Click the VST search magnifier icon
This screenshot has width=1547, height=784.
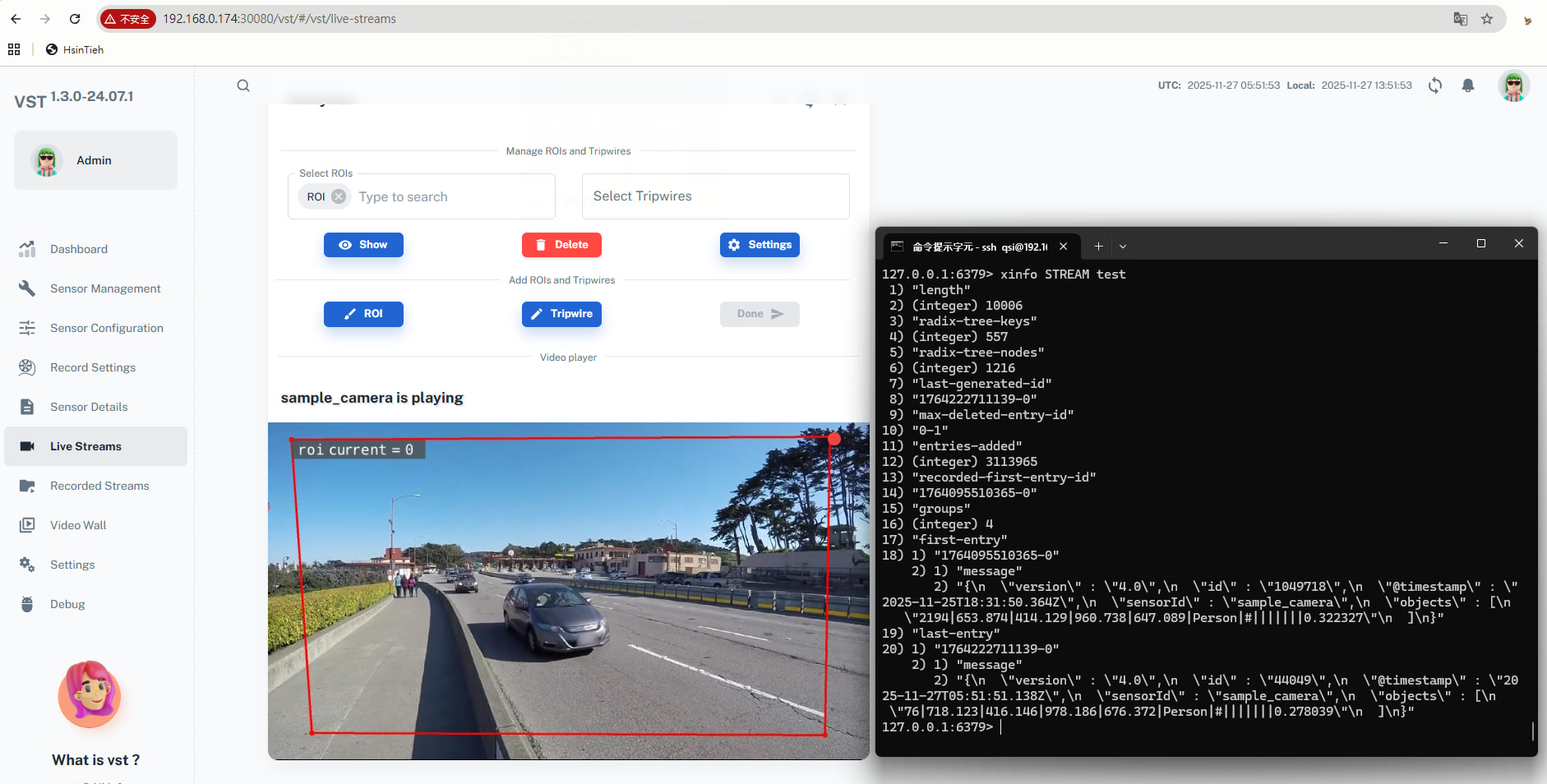pos(243,85)
